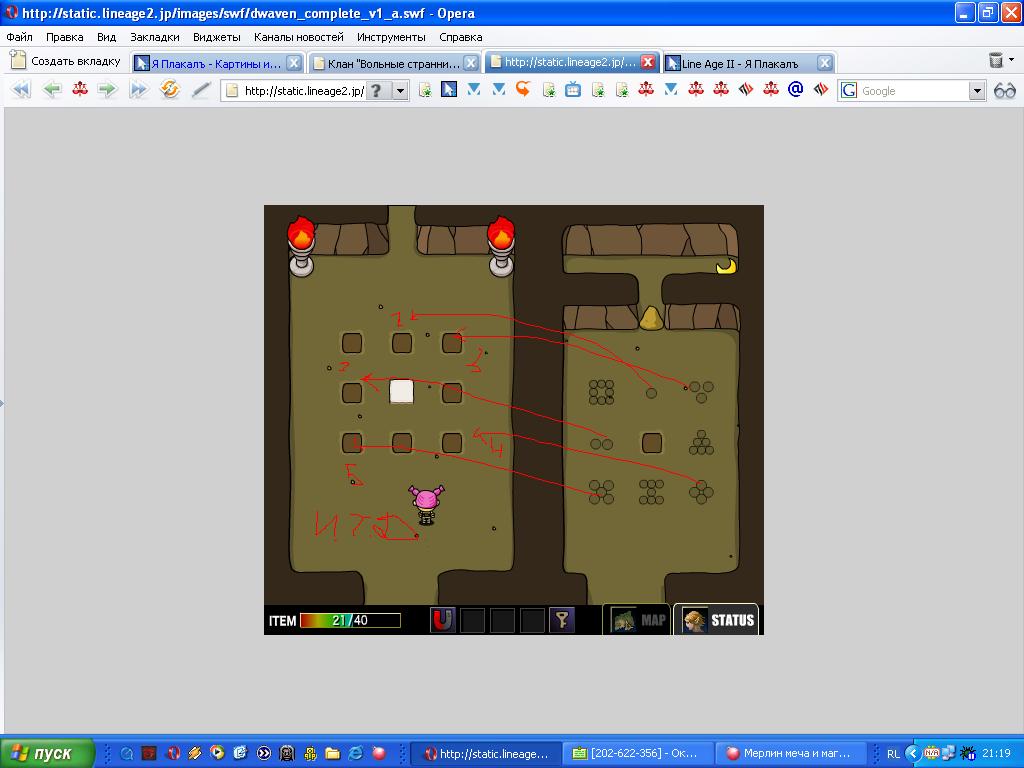Open the Закладки menu

155,37
